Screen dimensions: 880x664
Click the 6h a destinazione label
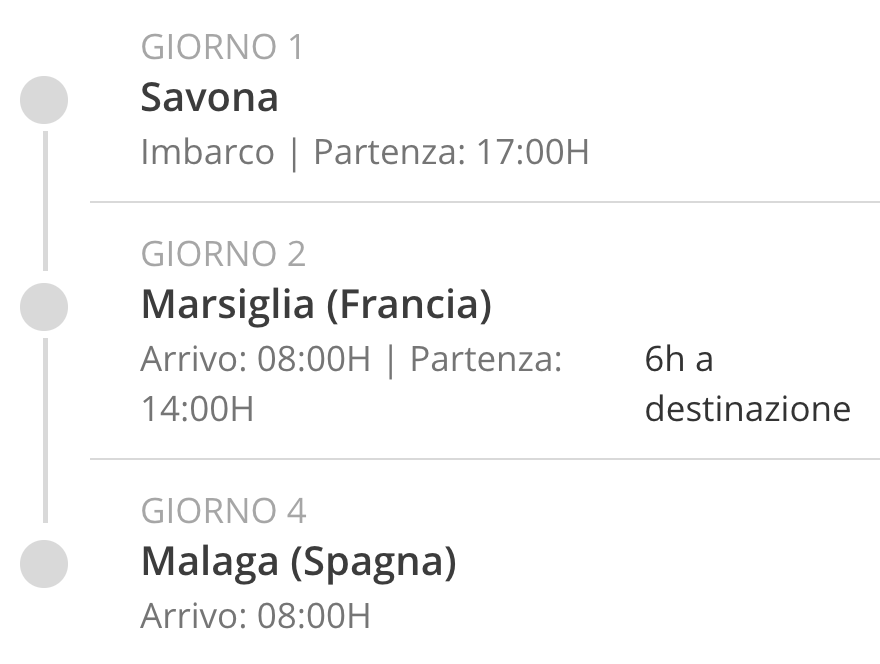[748, 384]
